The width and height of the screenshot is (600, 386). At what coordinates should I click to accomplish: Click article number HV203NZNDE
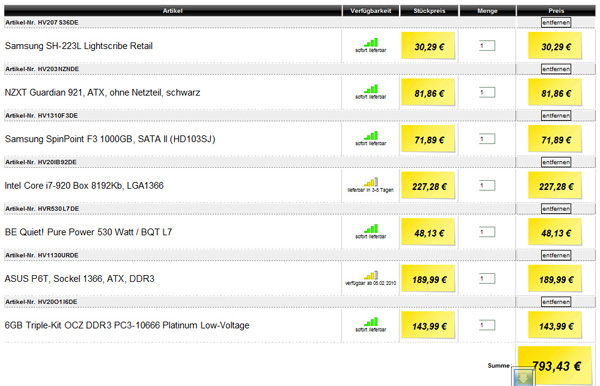[58, 69]
